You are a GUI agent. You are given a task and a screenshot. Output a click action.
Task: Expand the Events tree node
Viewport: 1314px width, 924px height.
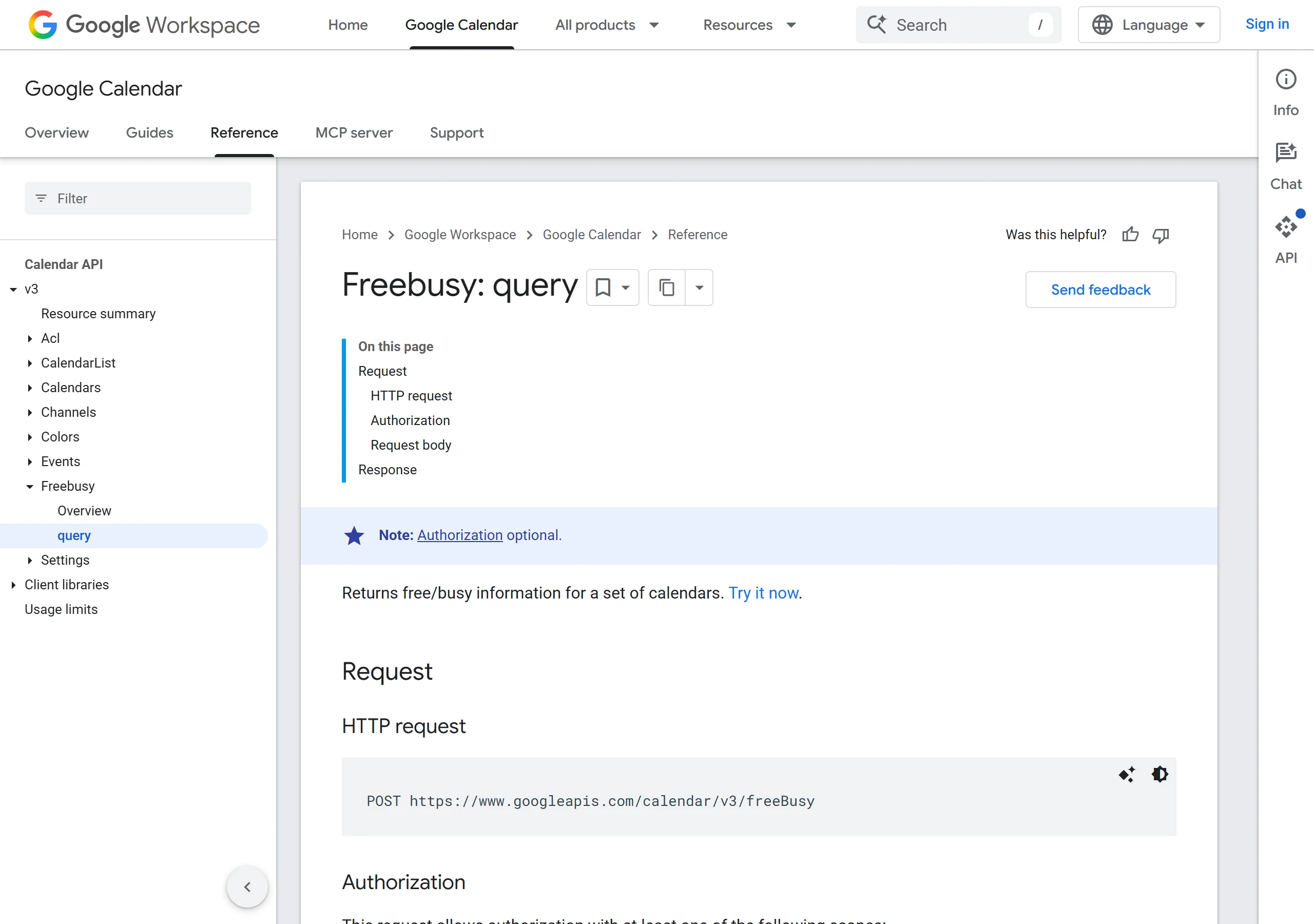pos(30,461)
